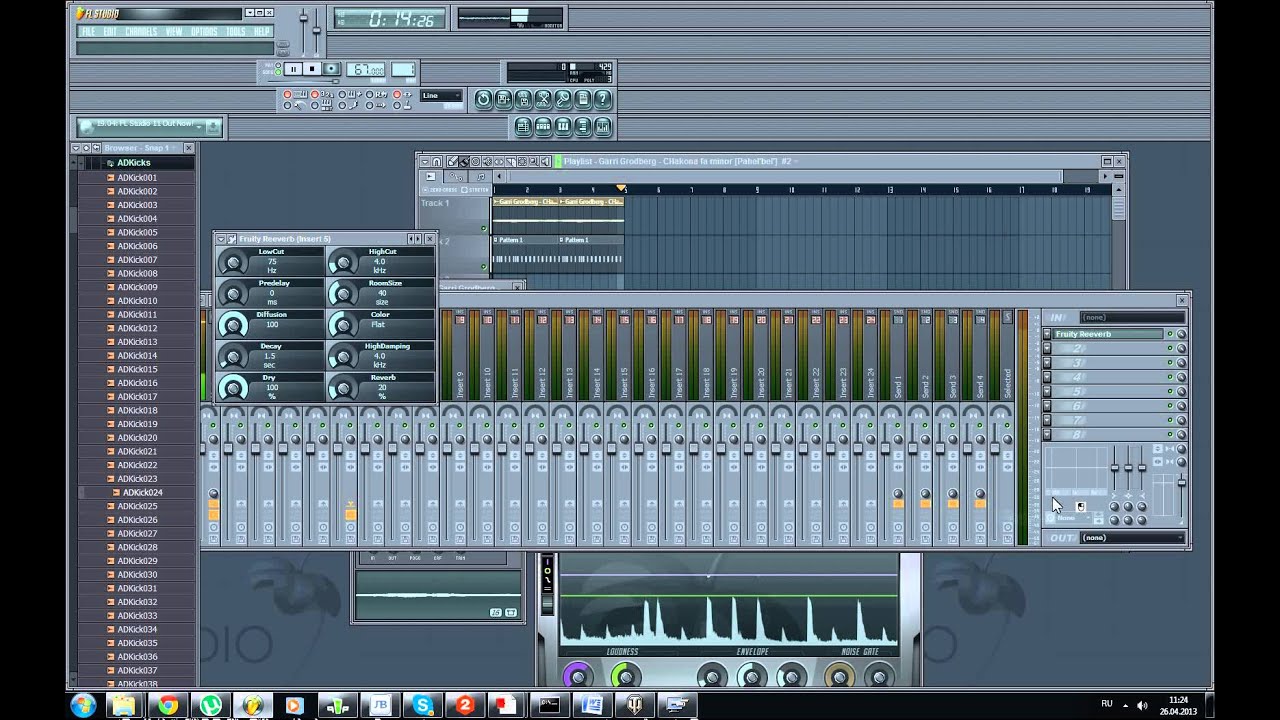Show the Step Sequencer via toolbar icon
The width and height of the screenshot is (1280, 720).
point(543,127)
